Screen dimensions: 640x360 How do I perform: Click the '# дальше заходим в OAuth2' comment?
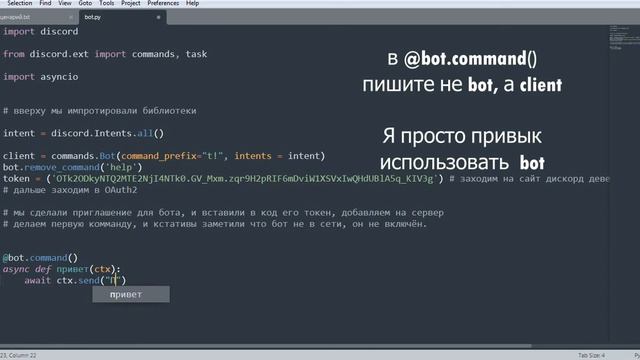coord(70,190)
